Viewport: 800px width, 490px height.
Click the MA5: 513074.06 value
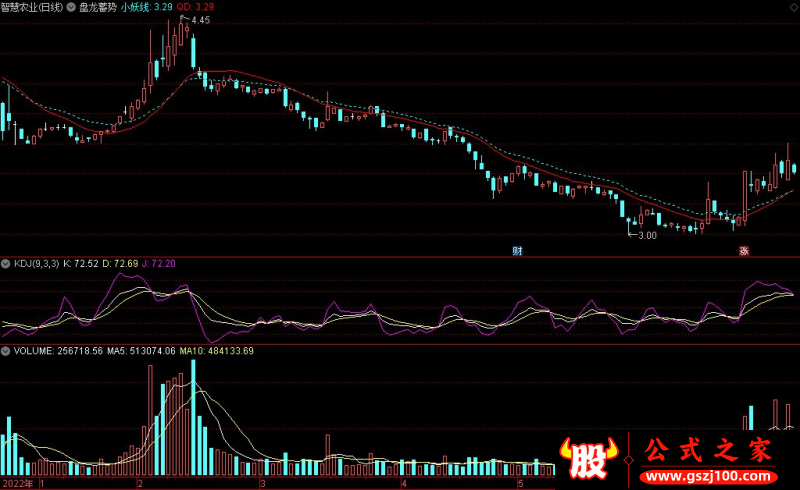click(x=141, y=351)
